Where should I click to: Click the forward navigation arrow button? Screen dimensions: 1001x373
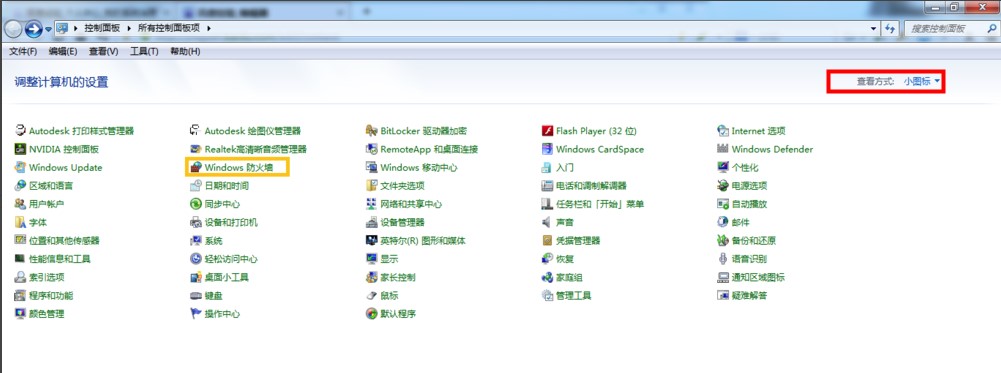coord(33,29)
